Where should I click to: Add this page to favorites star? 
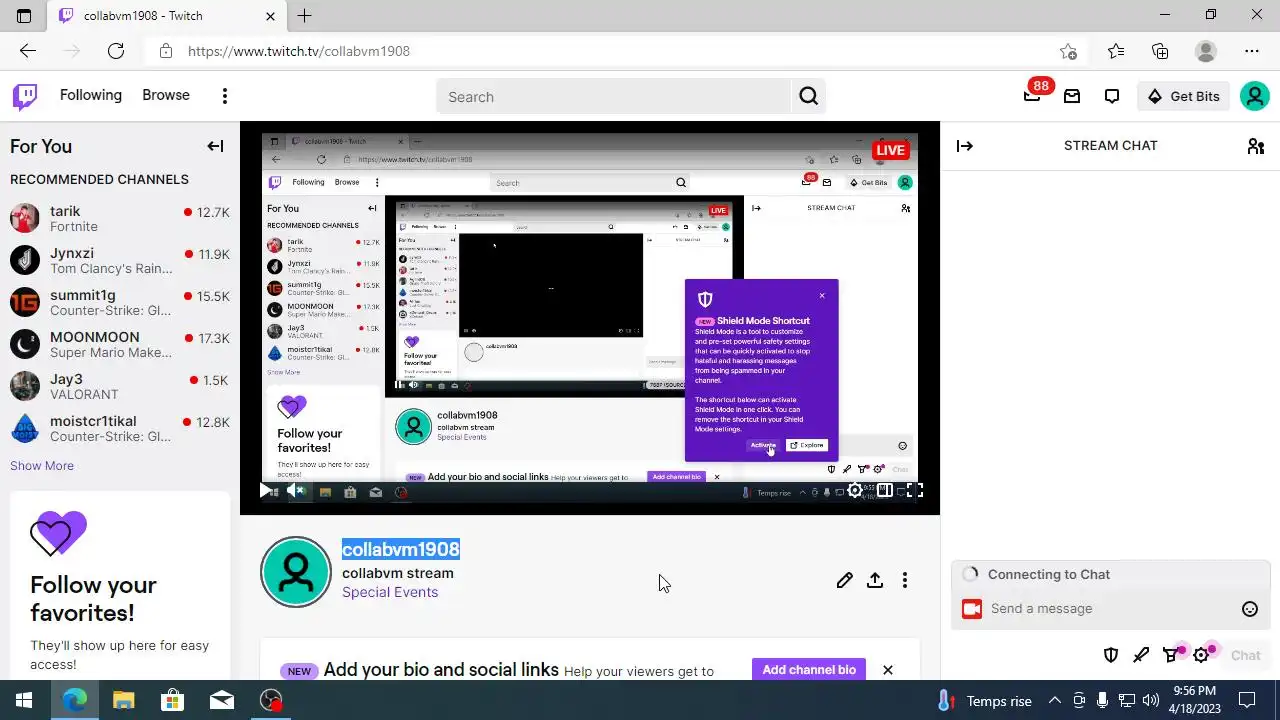point(1068,51)
